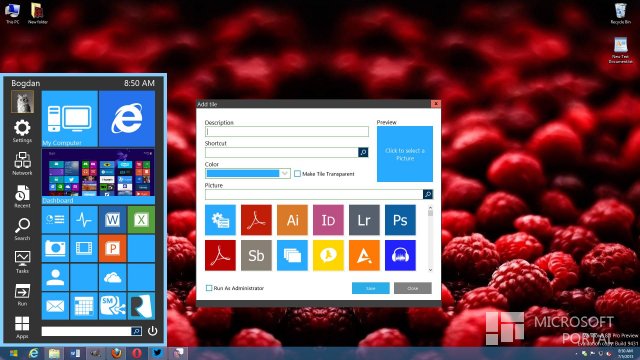Choose the Adobe Illustrator Ai picture
The image size is (640, 360).
292,220
